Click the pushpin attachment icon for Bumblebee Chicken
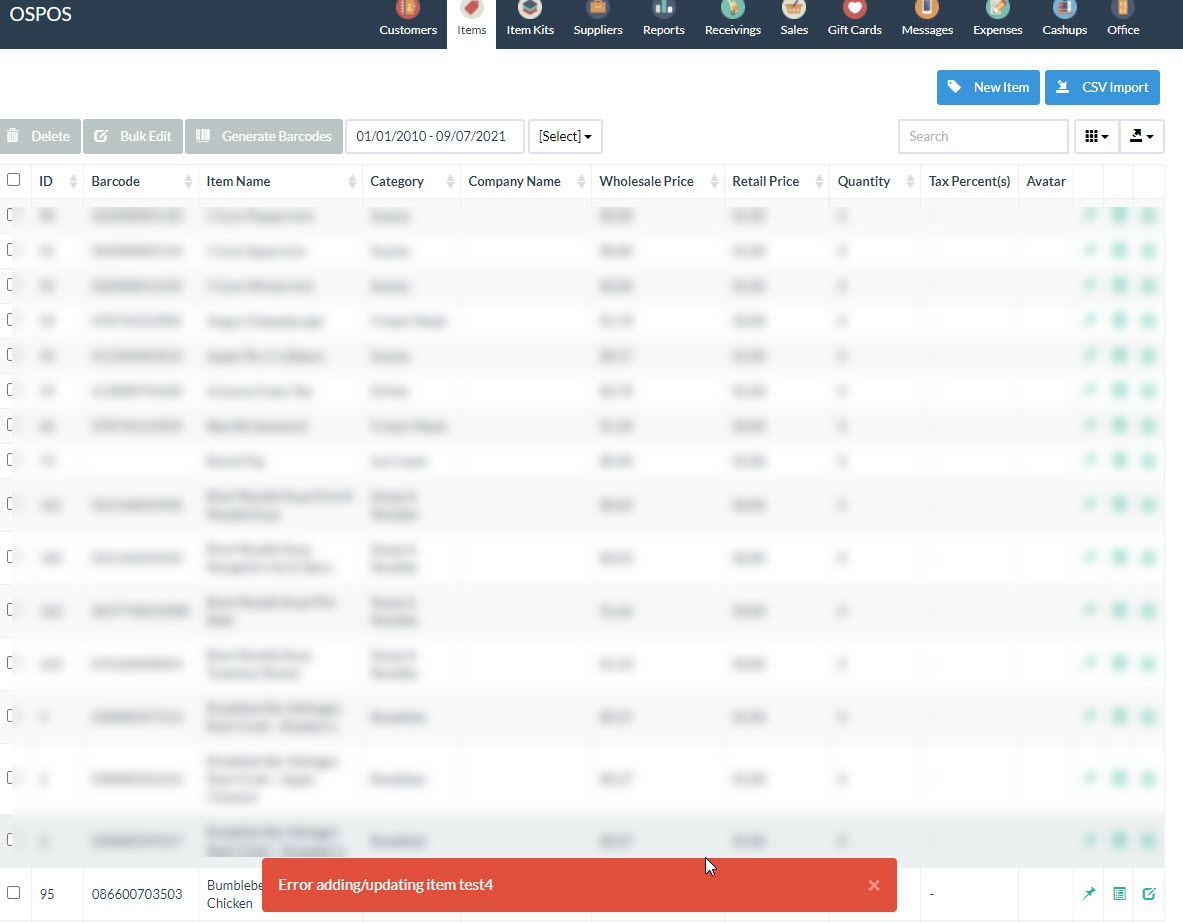 (1089, 894)
